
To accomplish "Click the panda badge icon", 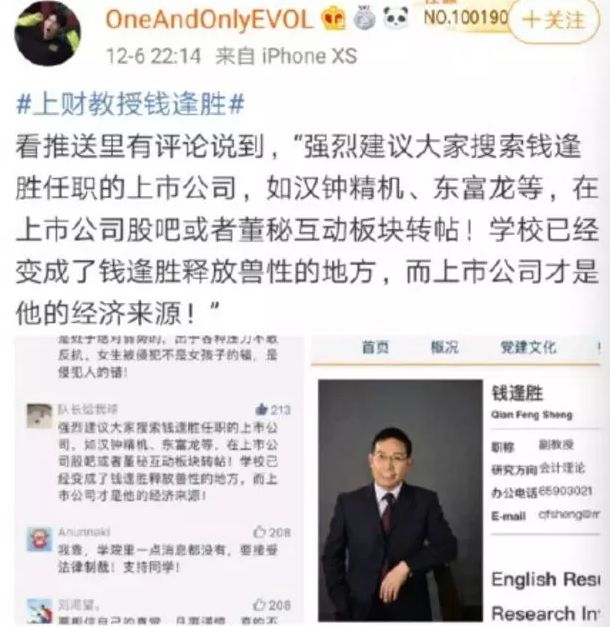I will (x=396, y=18).
